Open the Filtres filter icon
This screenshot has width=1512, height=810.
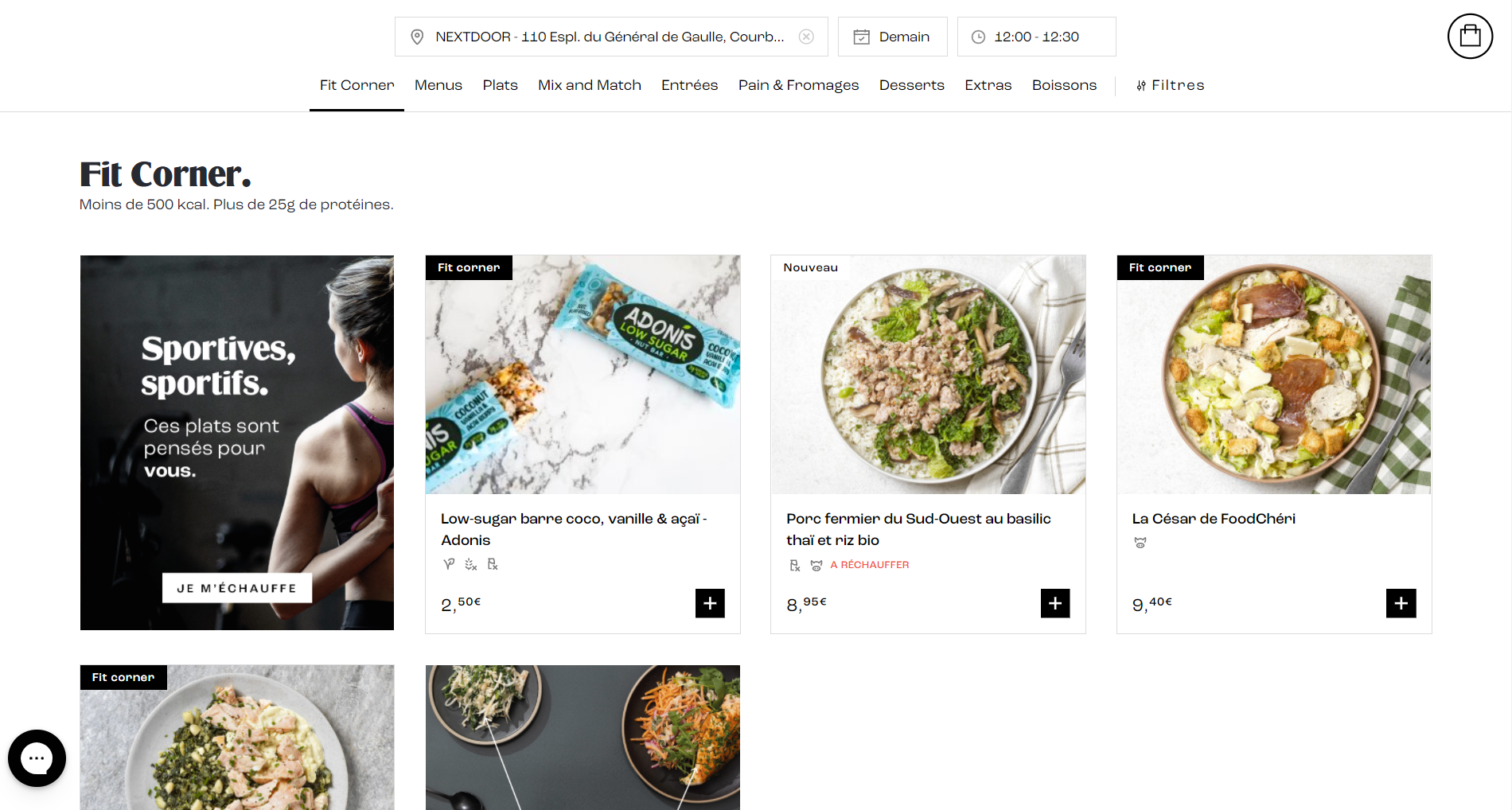point(1141,85)
